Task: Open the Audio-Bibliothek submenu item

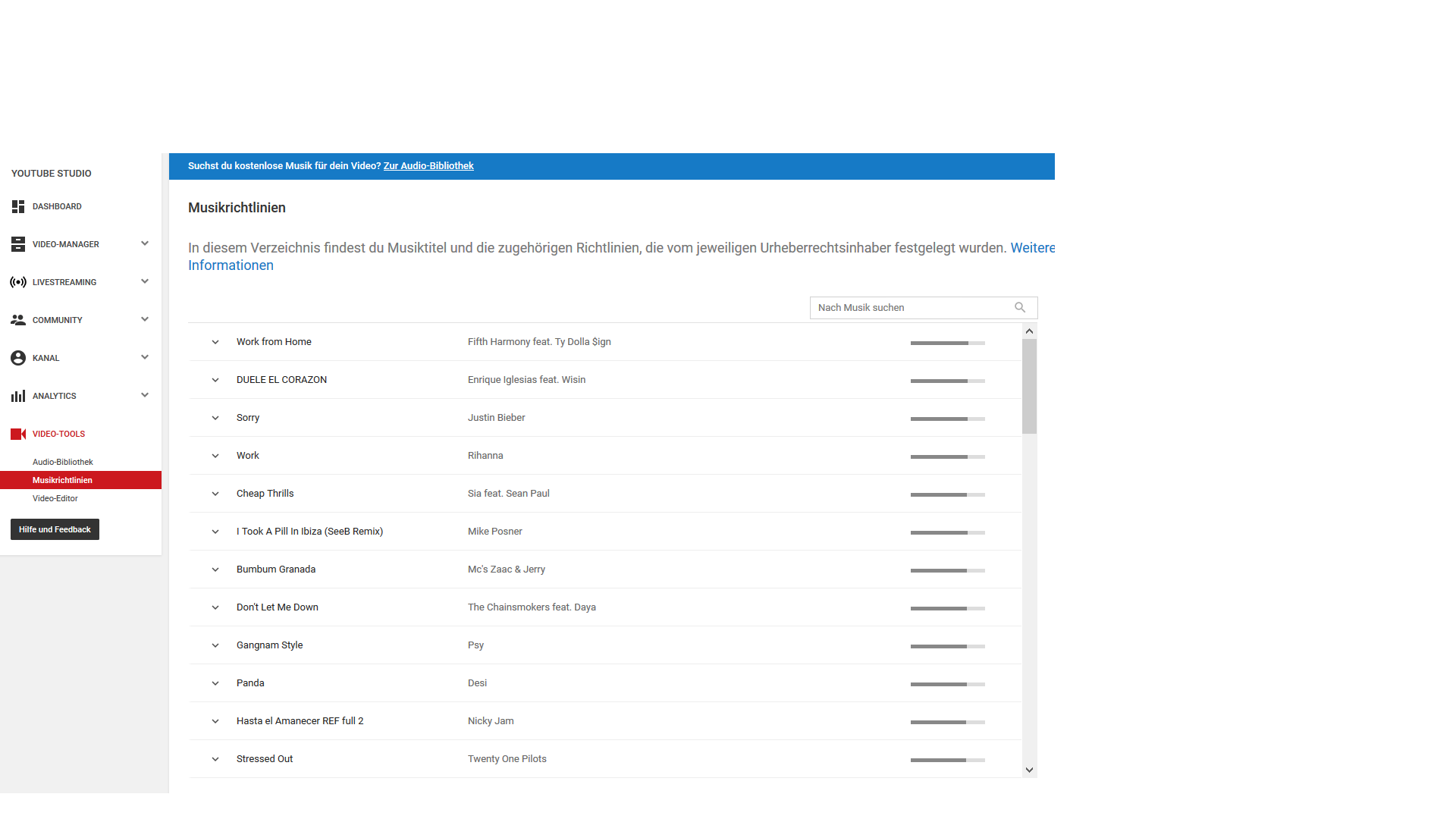Action: point(63,462)
